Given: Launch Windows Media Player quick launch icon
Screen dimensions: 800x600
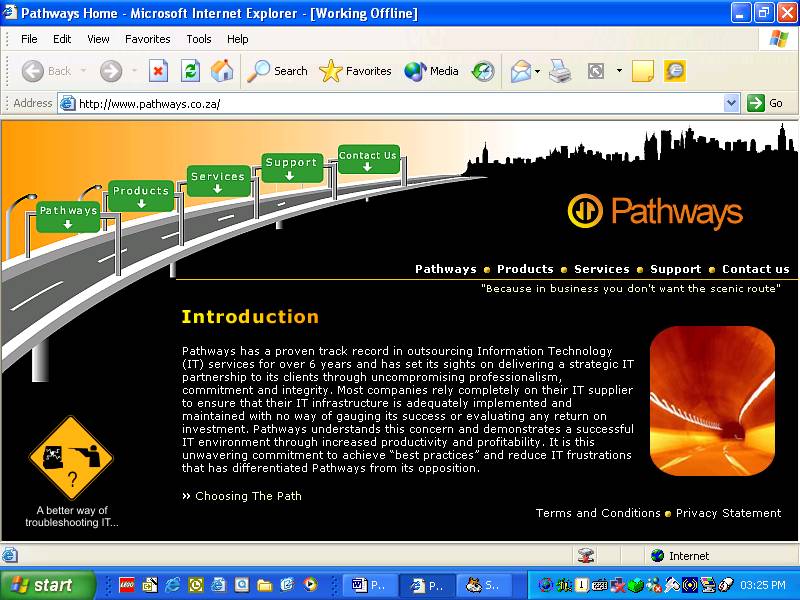Looking at the screenshot, I should [310, 585].
